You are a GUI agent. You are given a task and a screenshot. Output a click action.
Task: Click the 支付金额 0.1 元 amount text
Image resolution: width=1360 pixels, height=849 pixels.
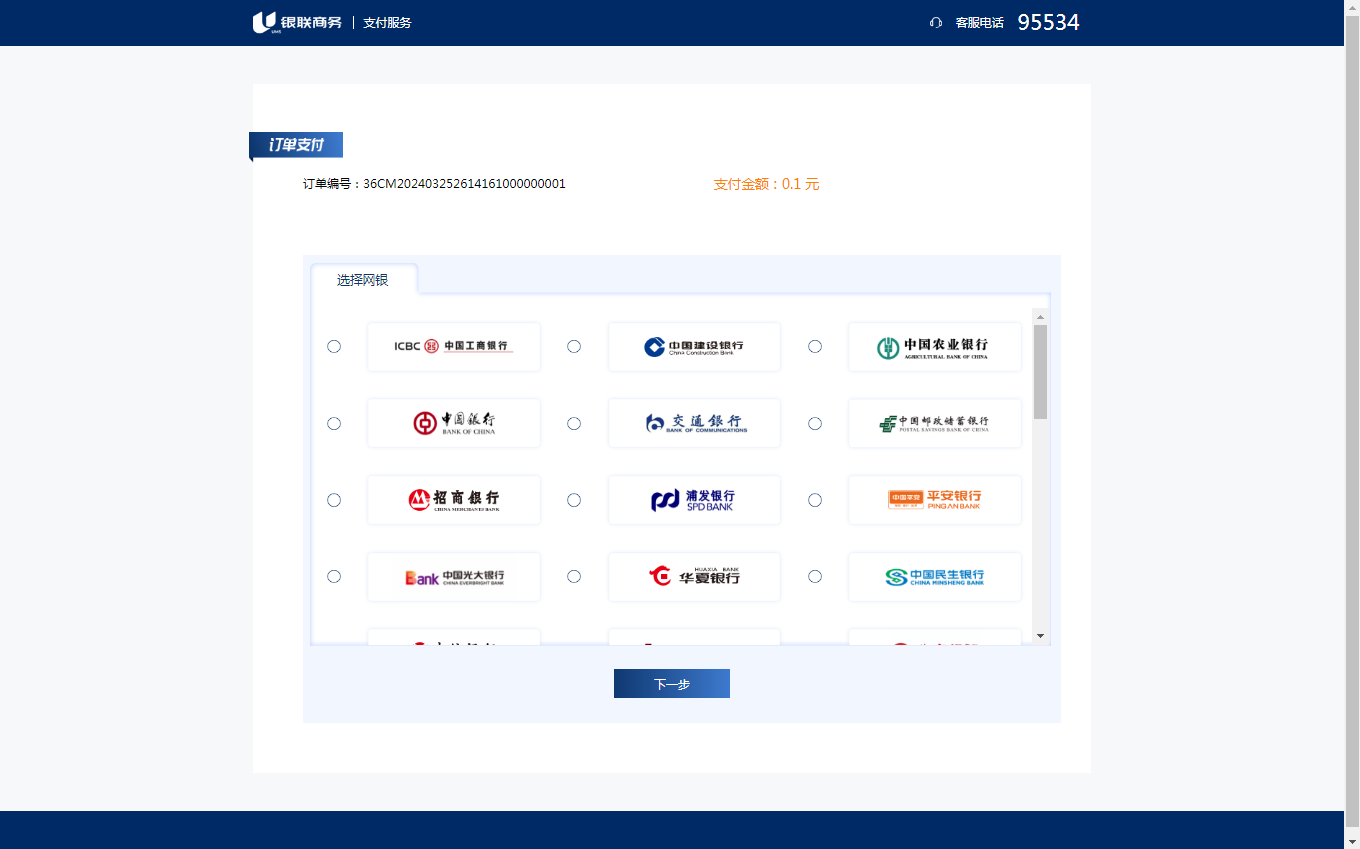tap(766, 184)
